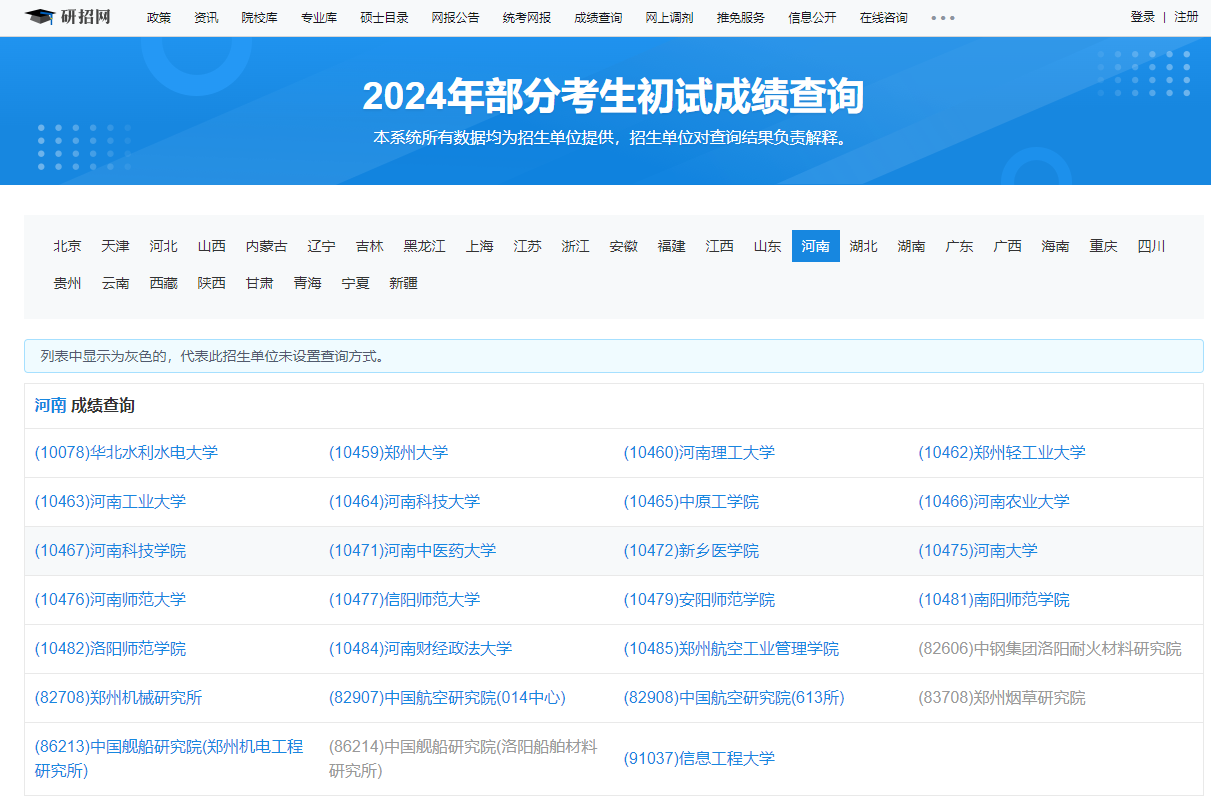Select 广东 province tab
The width and height of the screenshot is (1211, 803).
[960, 246]
